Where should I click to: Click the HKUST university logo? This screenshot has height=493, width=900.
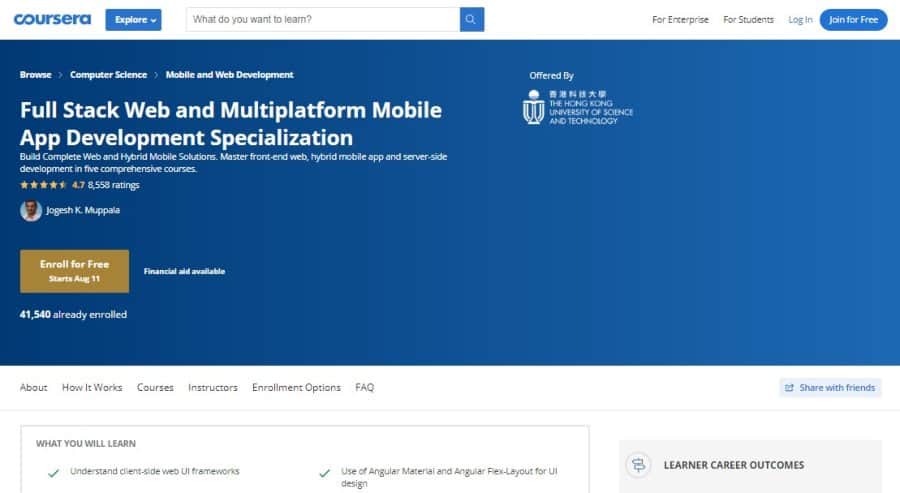[x=578, y=107]
